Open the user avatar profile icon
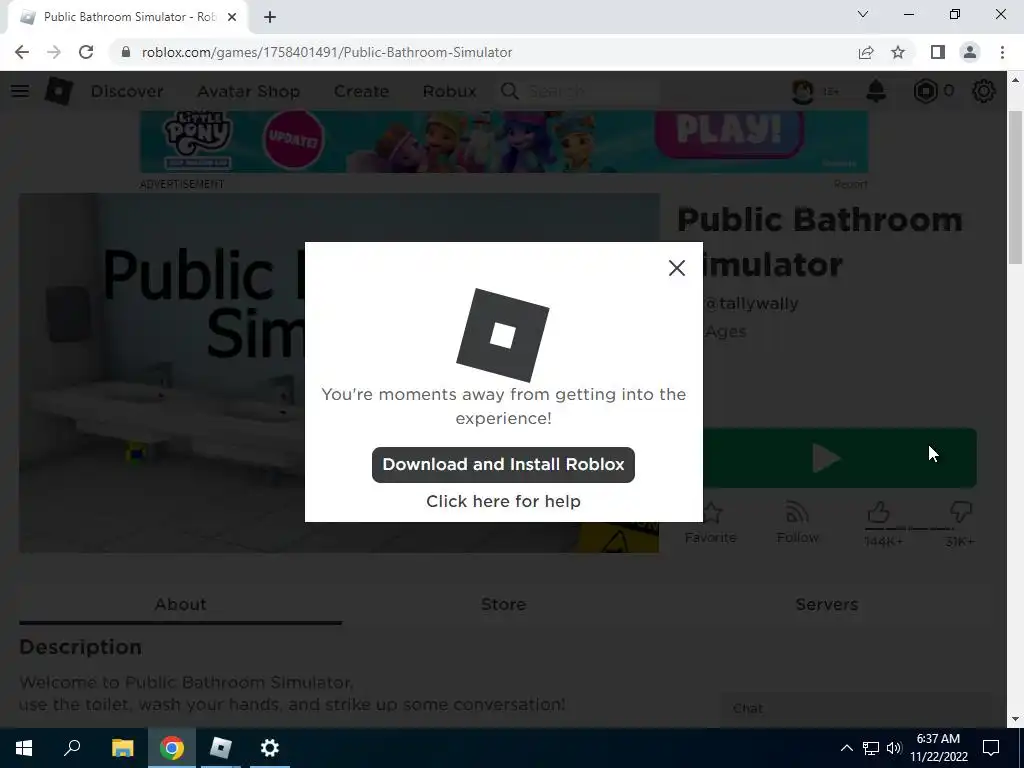This screenshot has width=1024, height=768. 803,91
